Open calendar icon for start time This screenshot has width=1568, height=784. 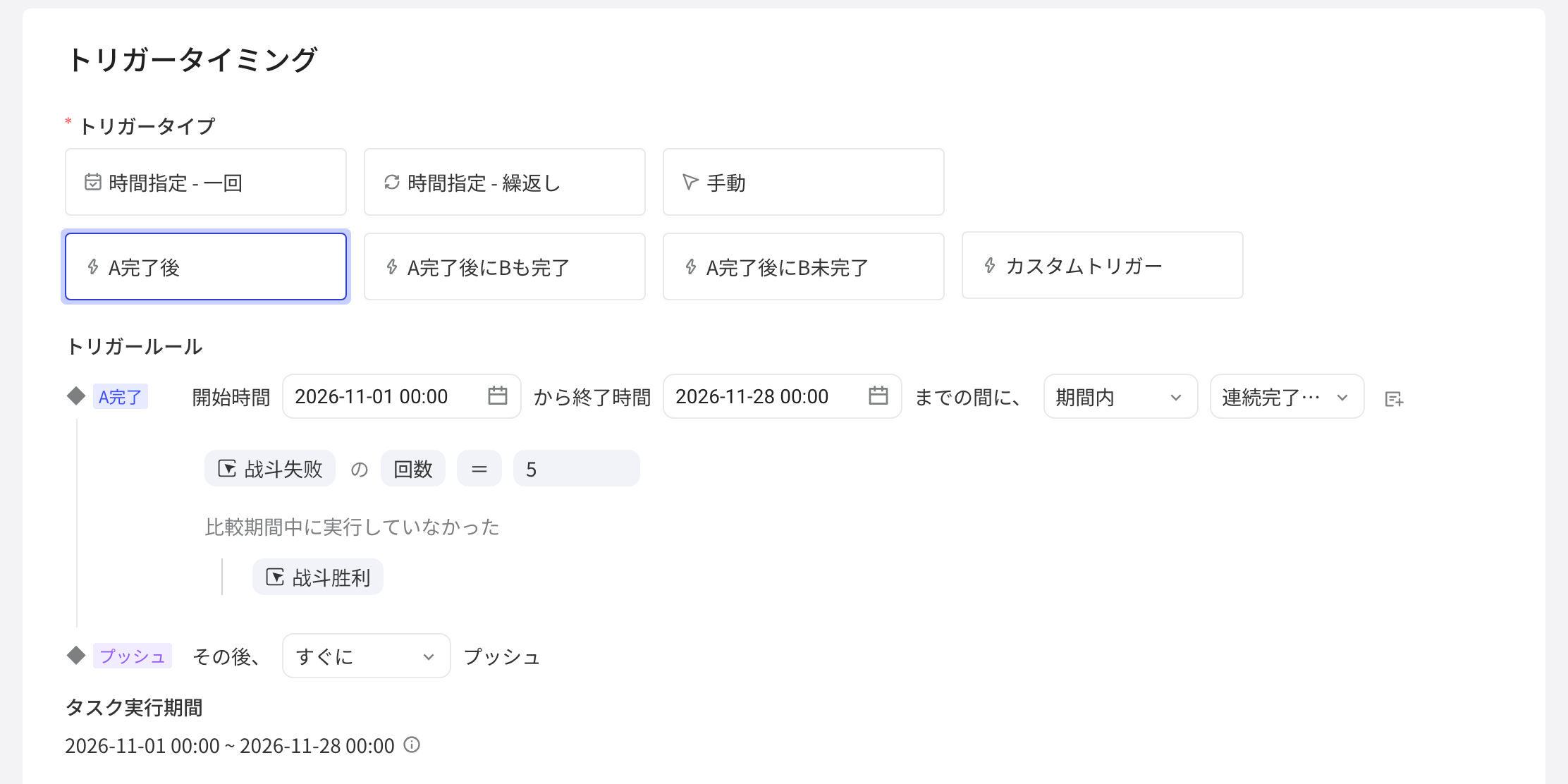pyautogui.click(x=498, y=396)
